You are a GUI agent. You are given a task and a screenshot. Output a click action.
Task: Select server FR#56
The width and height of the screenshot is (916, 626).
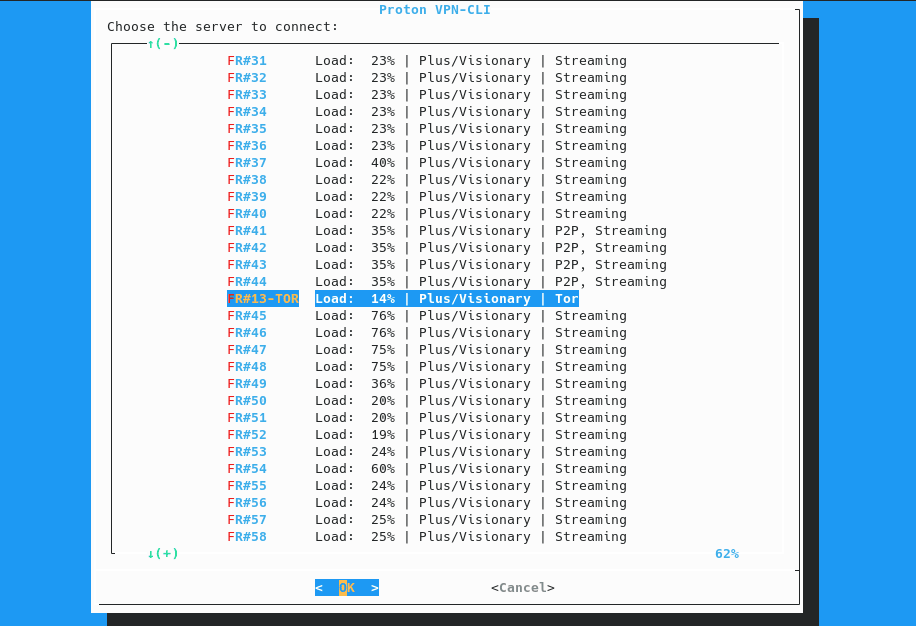click(427, 502)
